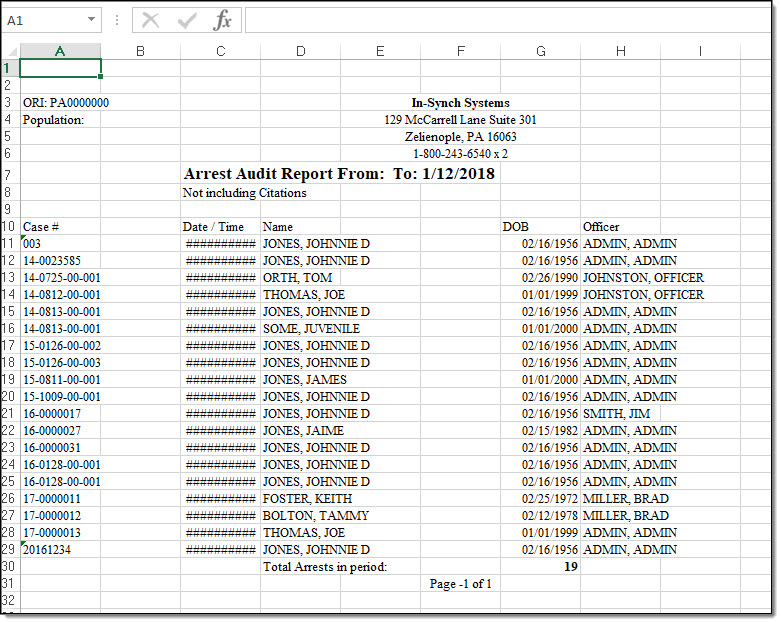This screenshot has height=623, width=781.
Task: Open the Insert Function fx dialog
Action: coord(223,20)
